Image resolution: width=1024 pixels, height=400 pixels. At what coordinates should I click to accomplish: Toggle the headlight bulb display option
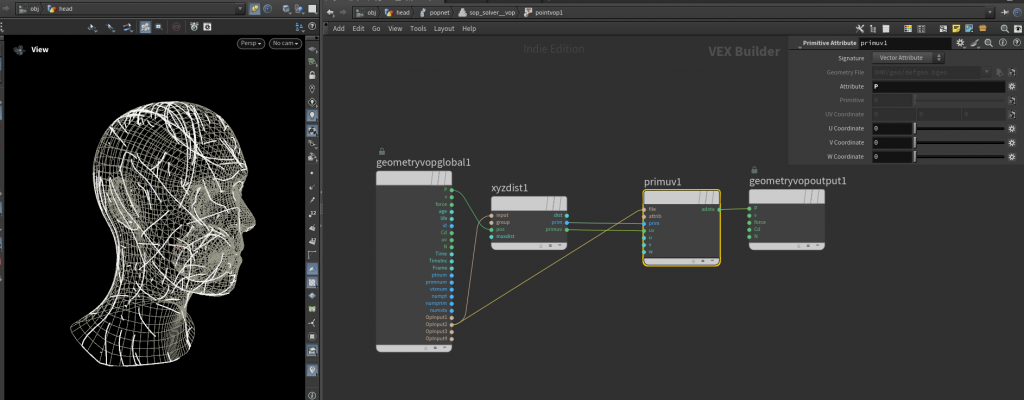pos(313,116)
